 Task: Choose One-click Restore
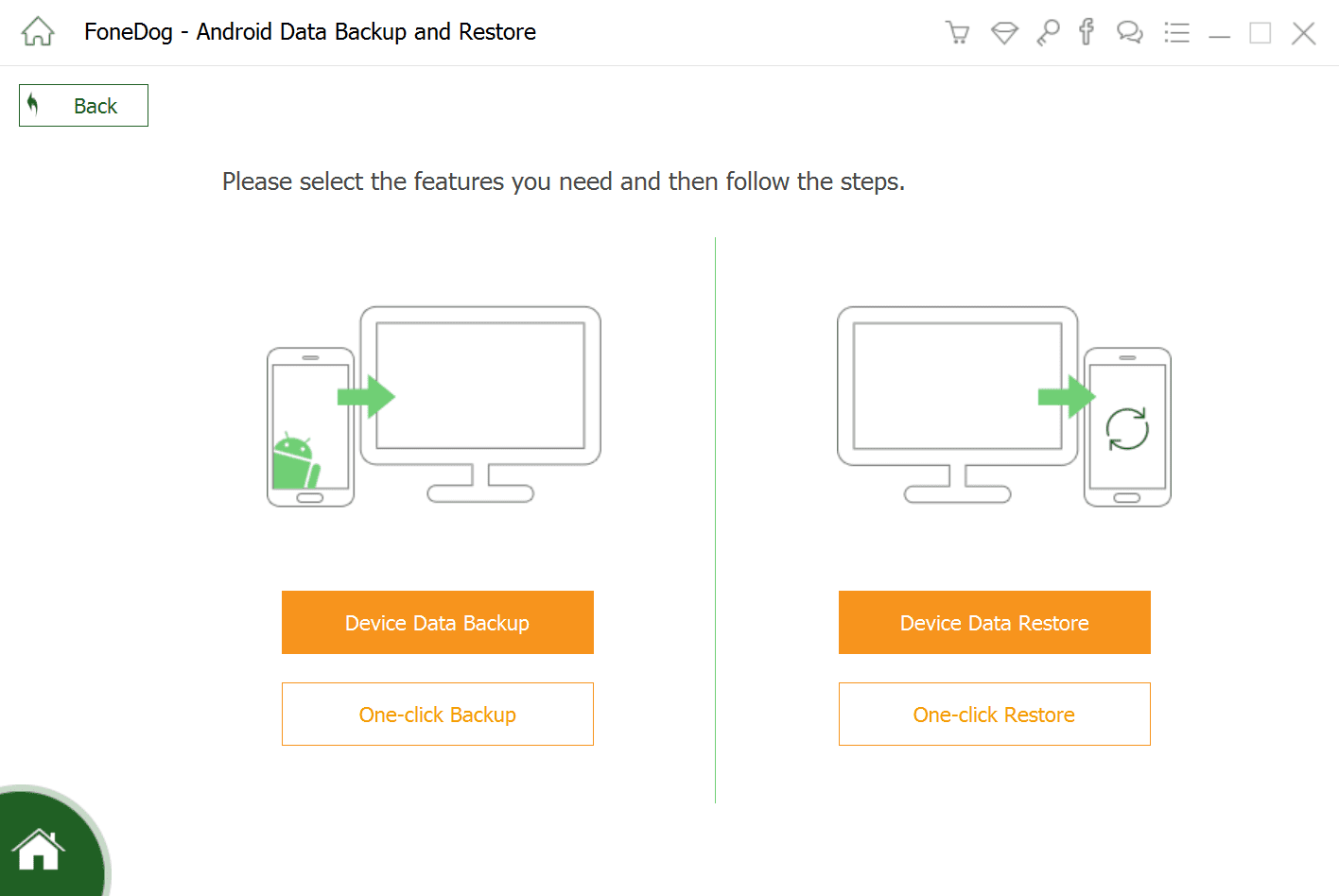[995, 714]
